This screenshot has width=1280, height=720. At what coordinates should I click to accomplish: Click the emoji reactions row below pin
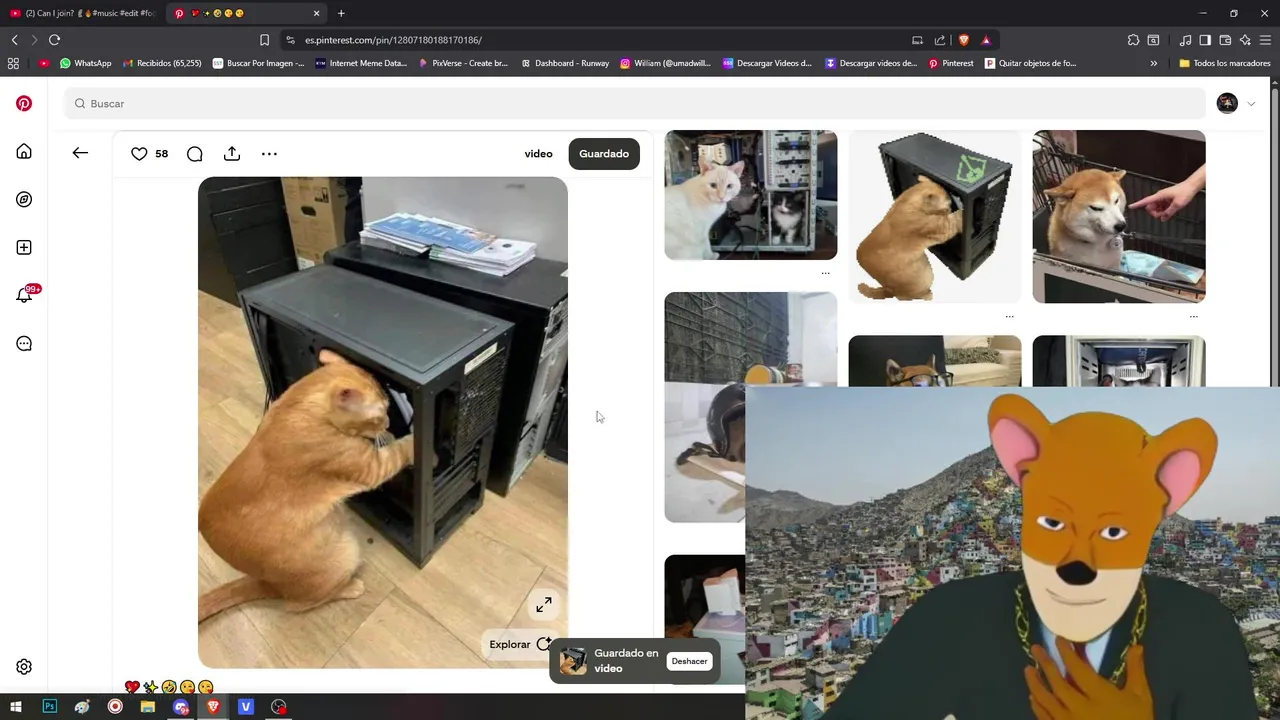pyautogui.click(x=169, y=687)
